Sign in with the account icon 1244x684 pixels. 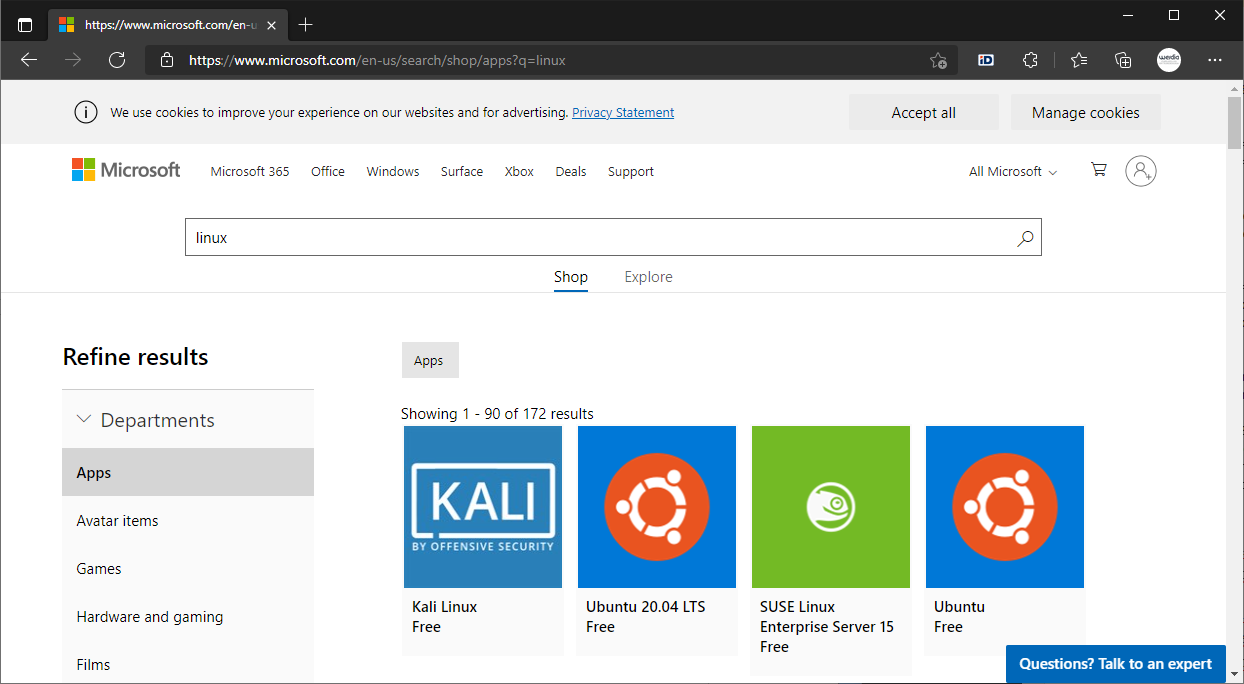[1141, 171]
